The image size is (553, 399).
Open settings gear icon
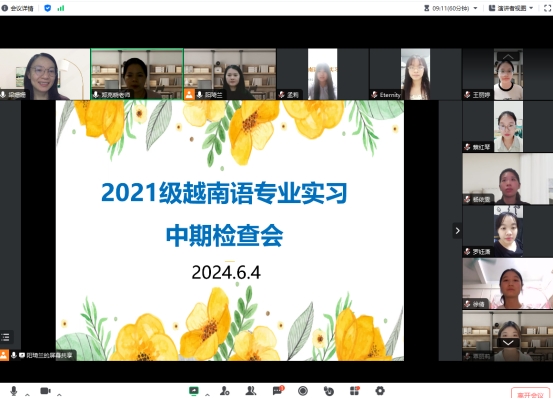point(380,391)
